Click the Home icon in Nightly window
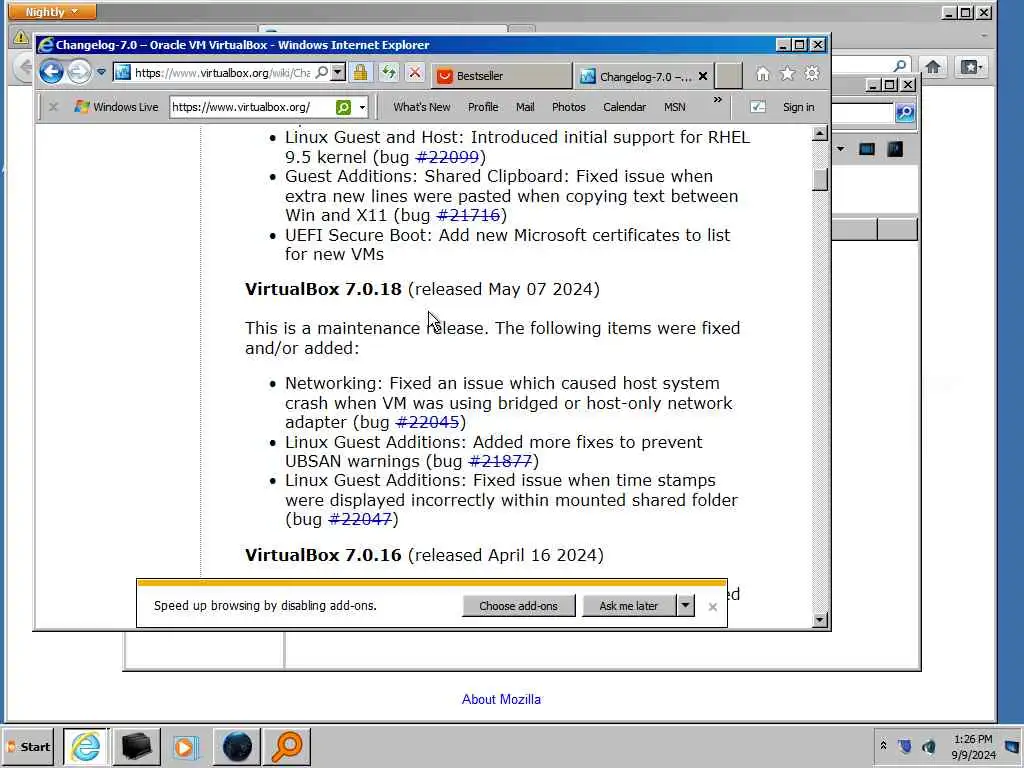 (x=933, y=67)
